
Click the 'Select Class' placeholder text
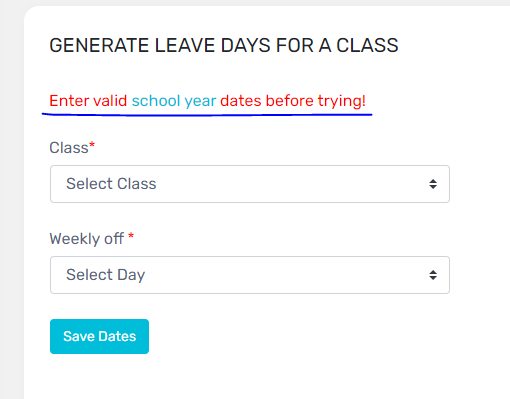[111, 184]
